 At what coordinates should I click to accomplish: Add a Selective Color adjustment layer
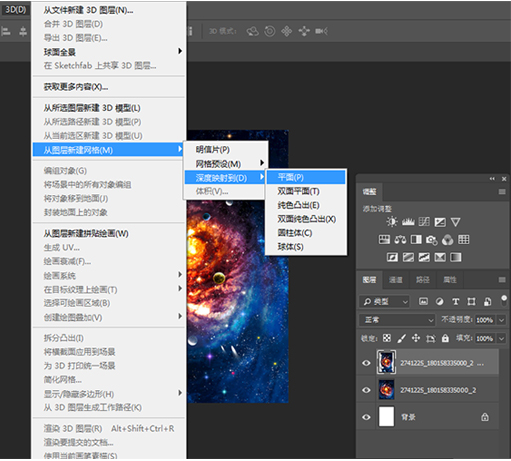pyautogui.click(x=440, y=257)
